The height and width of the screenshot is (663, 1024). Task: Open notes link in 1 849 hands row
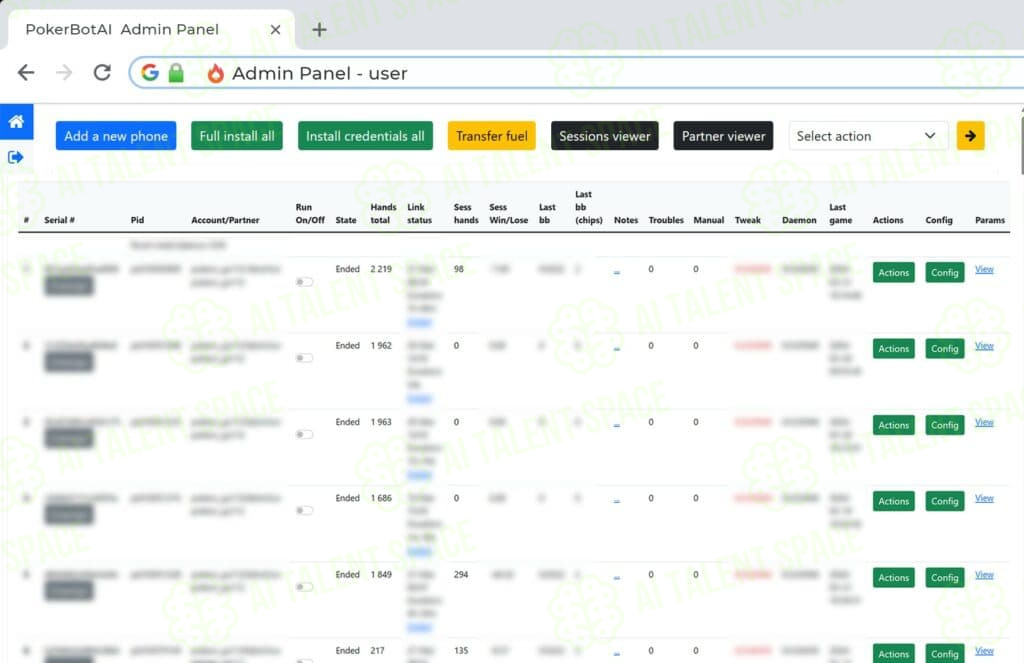(616, 577)
